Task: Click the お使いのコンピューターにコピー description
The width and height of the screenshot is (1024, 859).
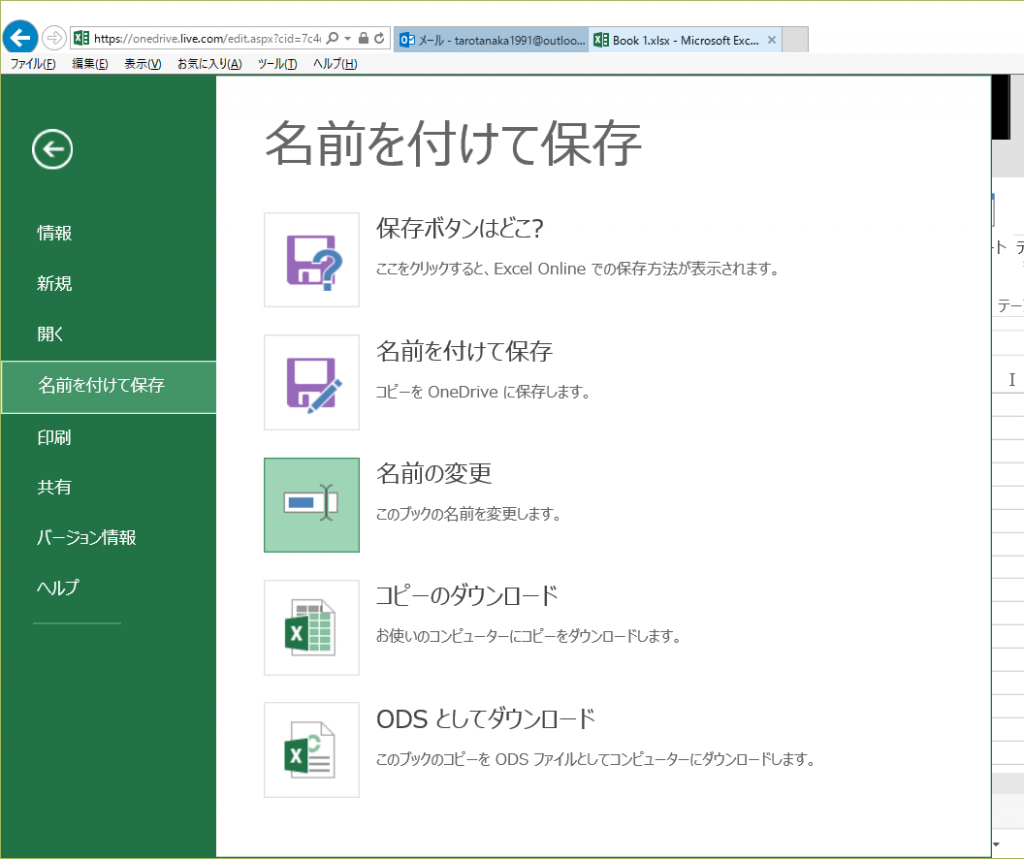Action: [x=528, y=636]
